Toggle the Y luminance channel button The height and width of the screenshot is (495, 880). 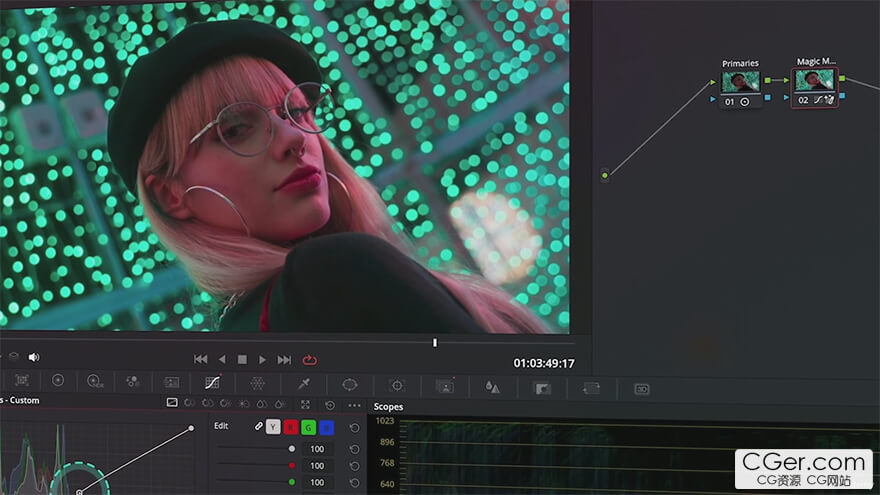[273, 427]
